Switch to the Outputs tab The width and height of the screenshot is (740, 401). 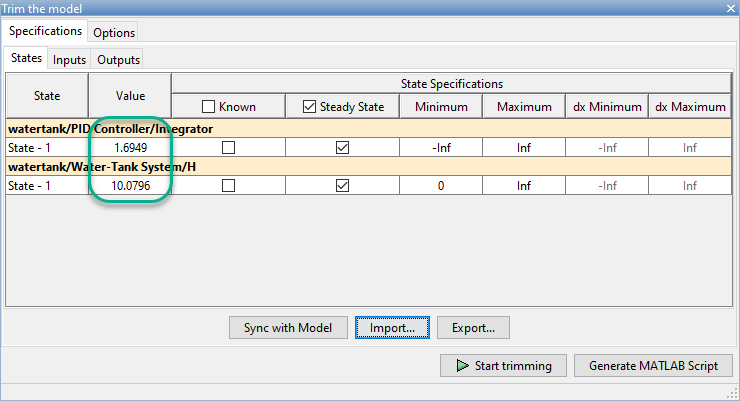coord(118,60)
